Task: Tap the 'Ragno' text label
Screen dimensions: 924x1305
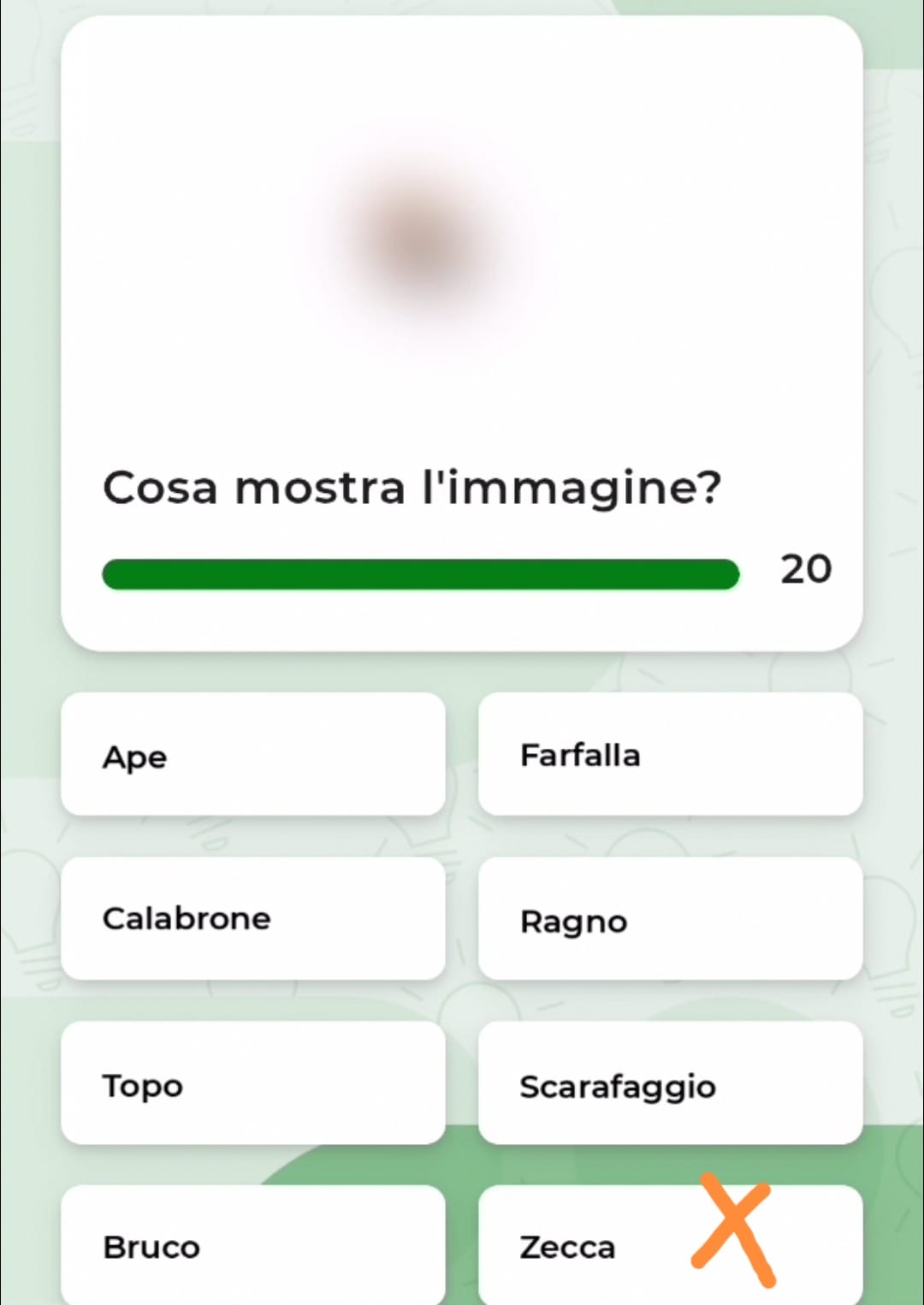Action: pyautogui.click(x=573, y=922)
